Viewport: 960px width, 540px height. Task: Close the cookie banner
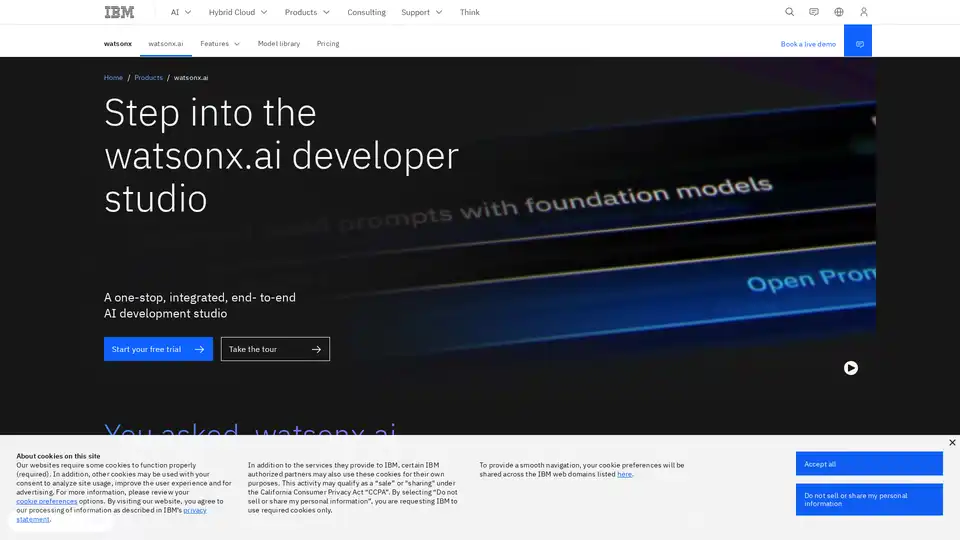click(952, 442)
